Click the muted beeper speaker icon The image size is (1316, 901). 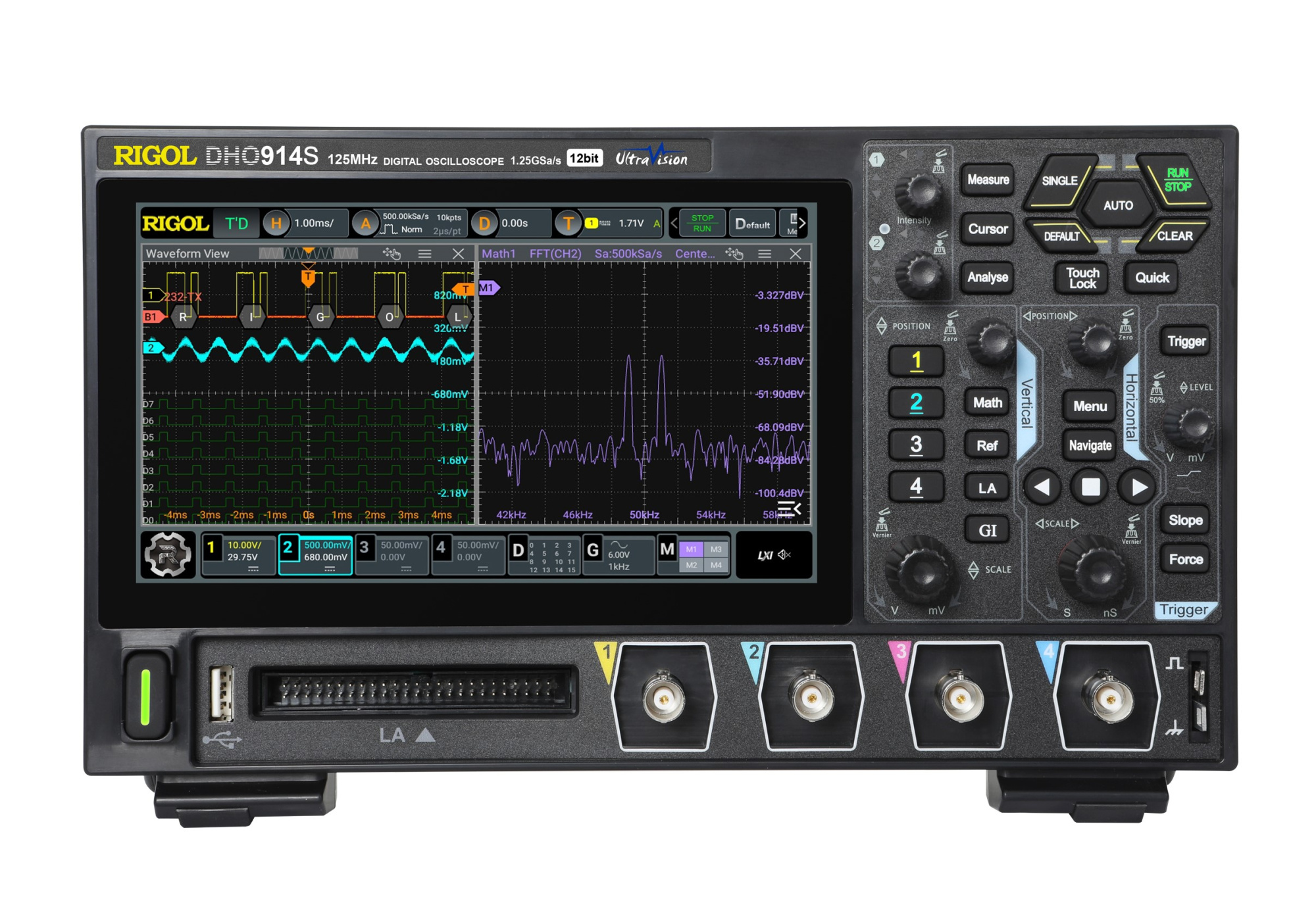(784, 554)
